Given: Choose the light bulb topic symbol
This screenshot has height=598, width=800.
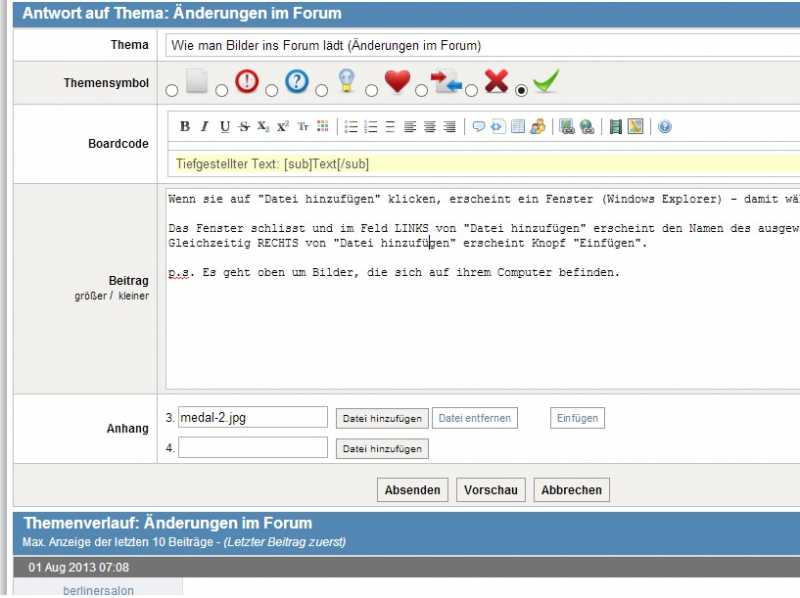Looking at the screenshot, I should [x=322, y=91].
